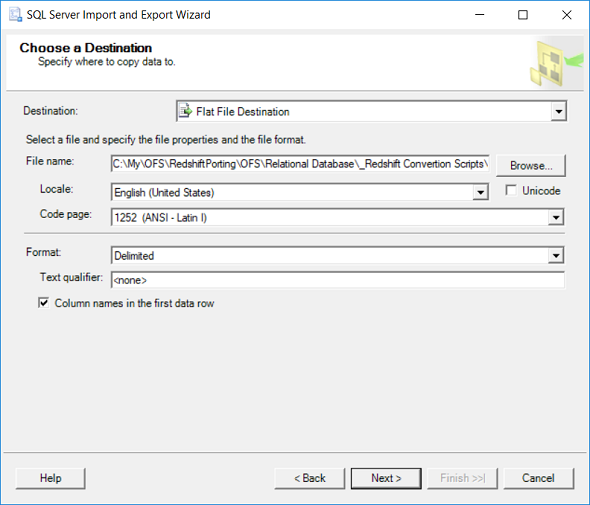
Task: Click the 'Text qualifier:' label
Action: click(x=71, y=277)
